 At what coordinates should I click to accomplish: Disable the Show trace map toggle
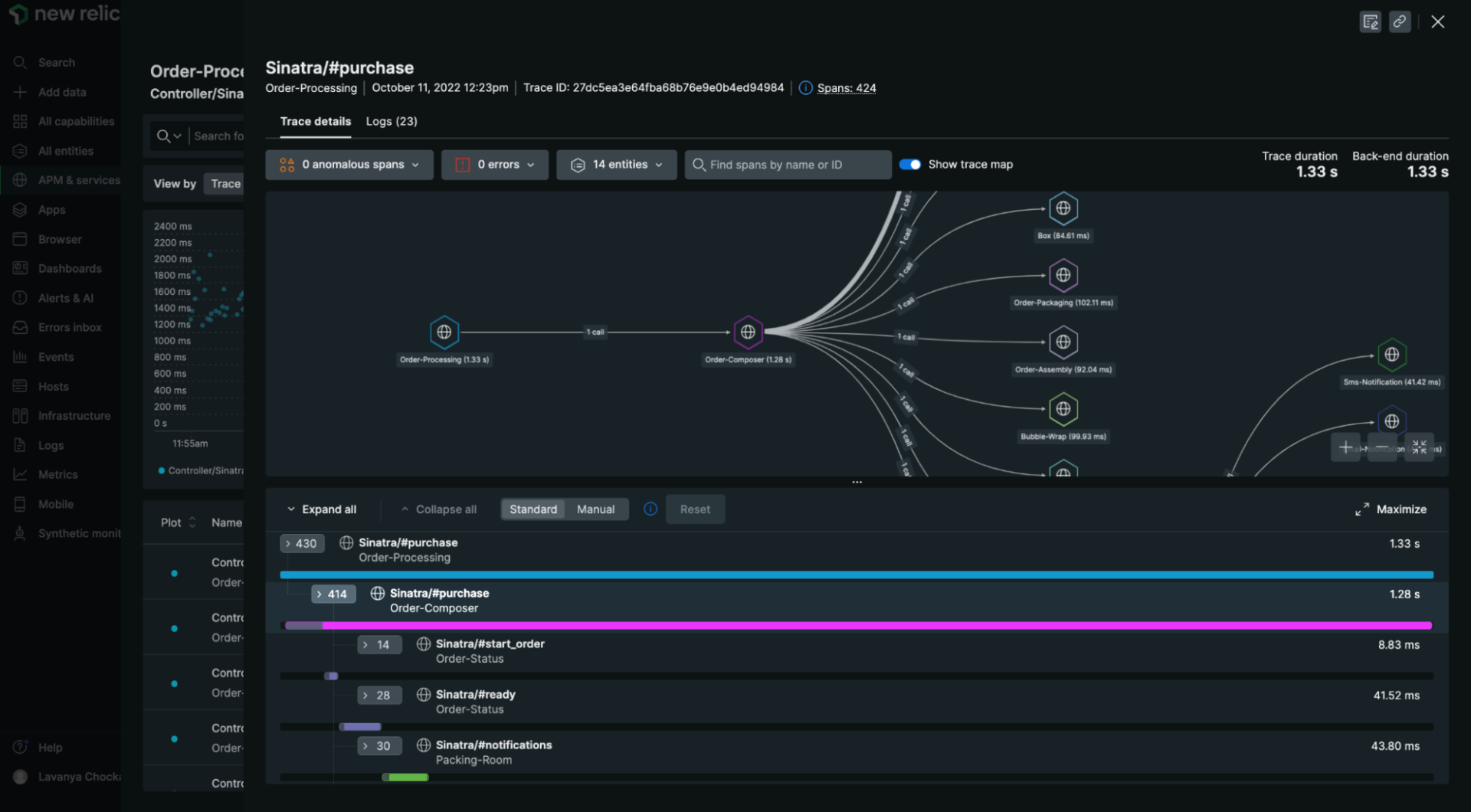[x=909, y=164]
